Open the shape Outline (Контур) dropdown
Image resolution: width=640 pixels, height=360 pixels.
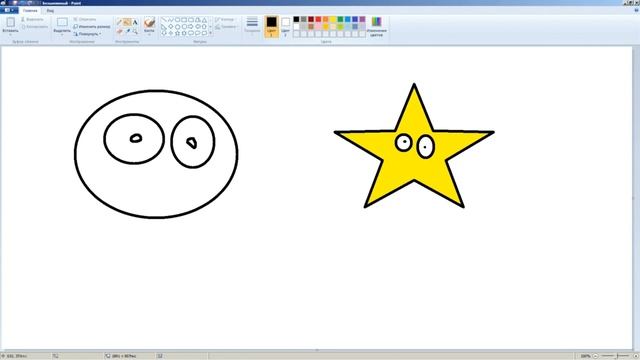coord(225,19)
